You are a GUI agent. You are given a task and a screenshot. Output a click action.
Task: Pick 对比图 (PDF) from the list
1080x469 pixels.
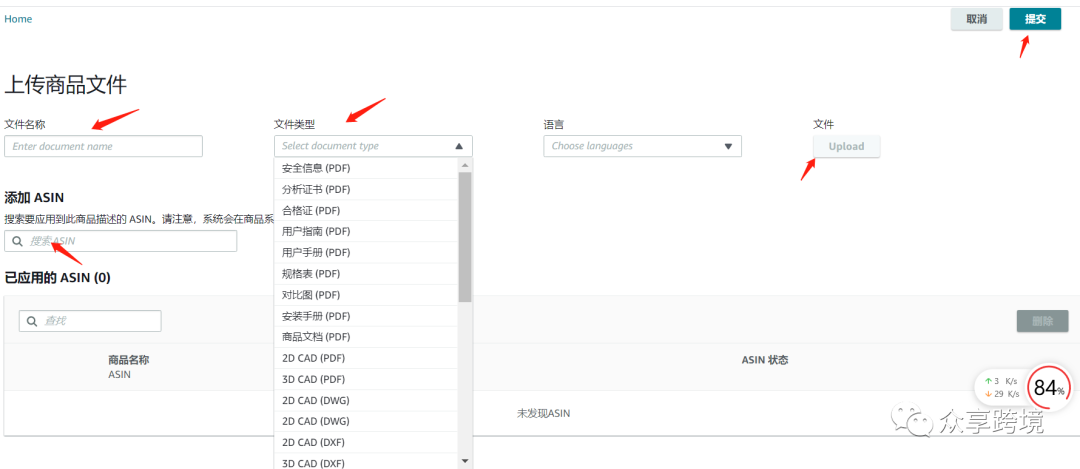(x=366, y=295)
